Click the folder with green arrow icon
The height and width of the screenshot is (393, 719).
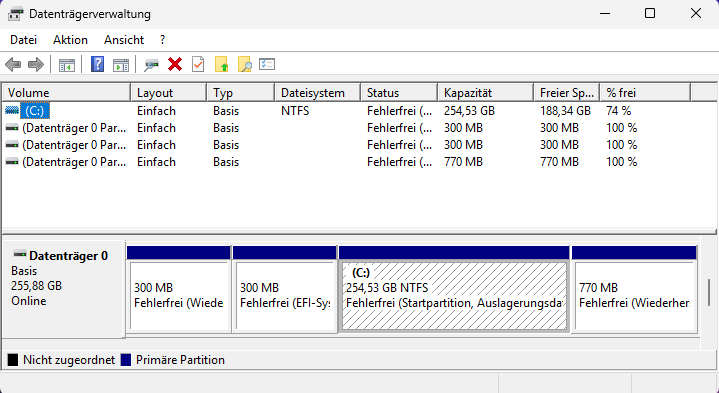click(221, 64)
